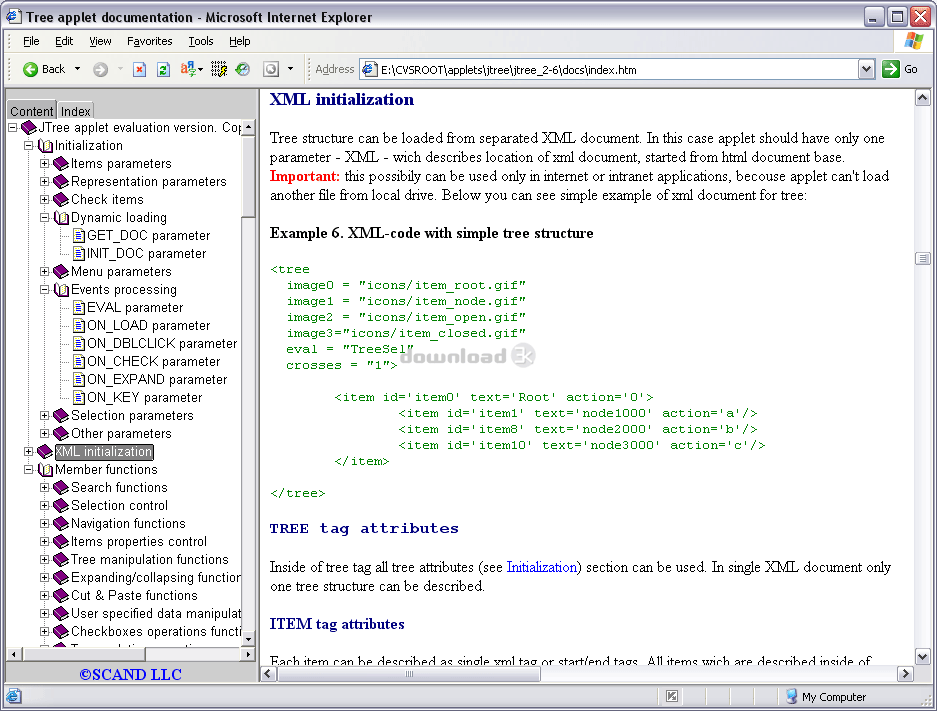
Task: Stop page loading with the red X icon
Action: (x=139, y=69)
